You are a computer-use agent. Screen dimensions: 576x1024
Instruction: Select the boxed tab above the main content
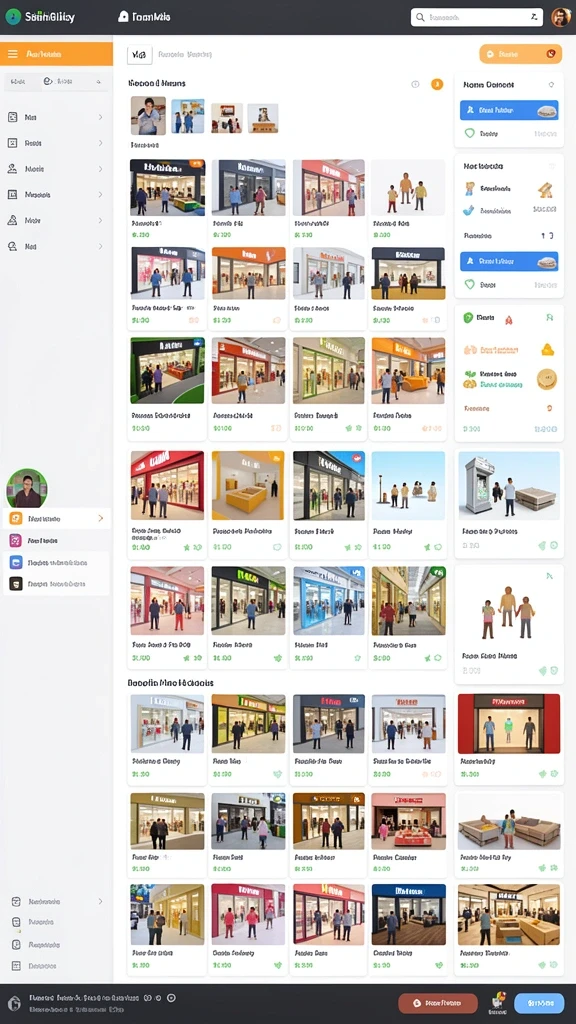pos(139,55)
